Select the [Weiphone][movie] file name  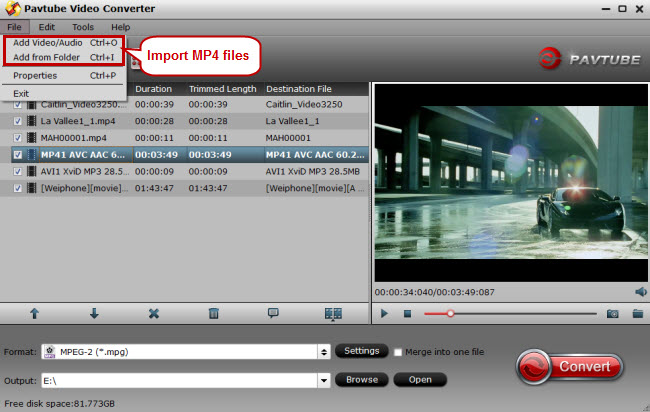(84, 188)
